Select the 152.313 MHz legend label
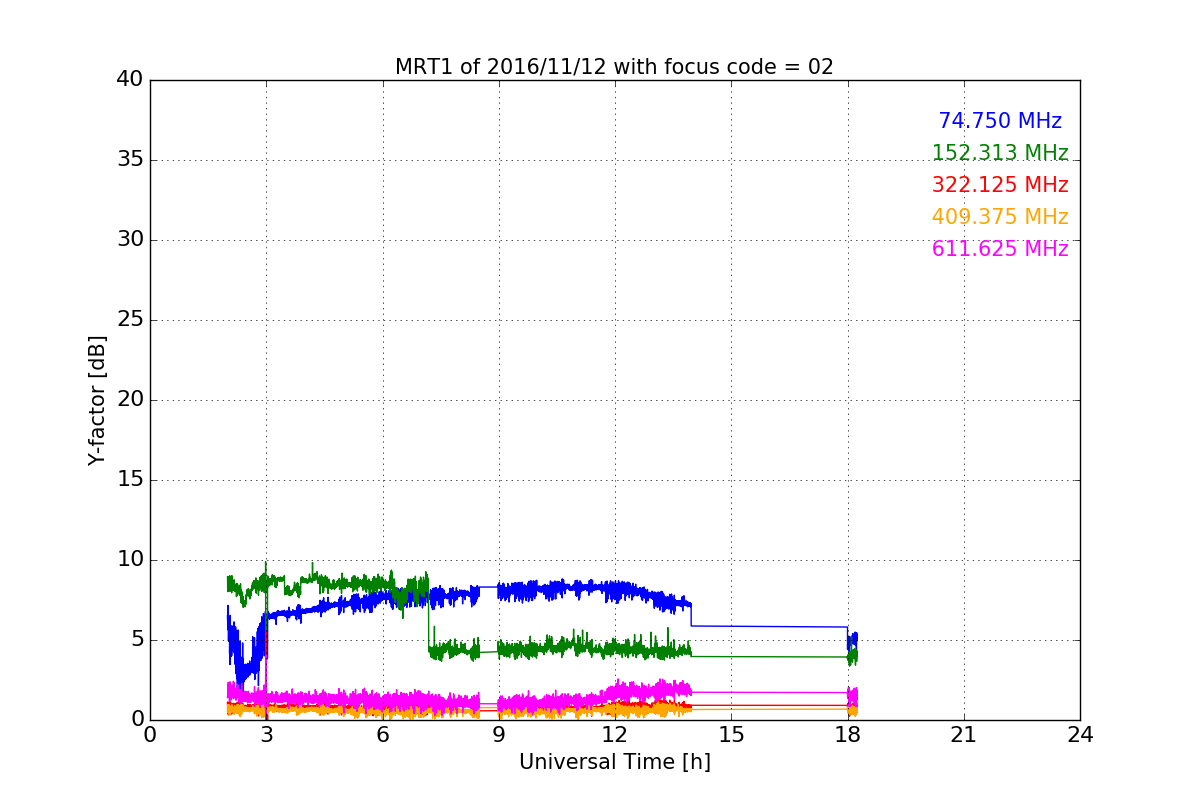Image resolution: width=1200 pixels, height=800 pixels. coord(1000,153)
